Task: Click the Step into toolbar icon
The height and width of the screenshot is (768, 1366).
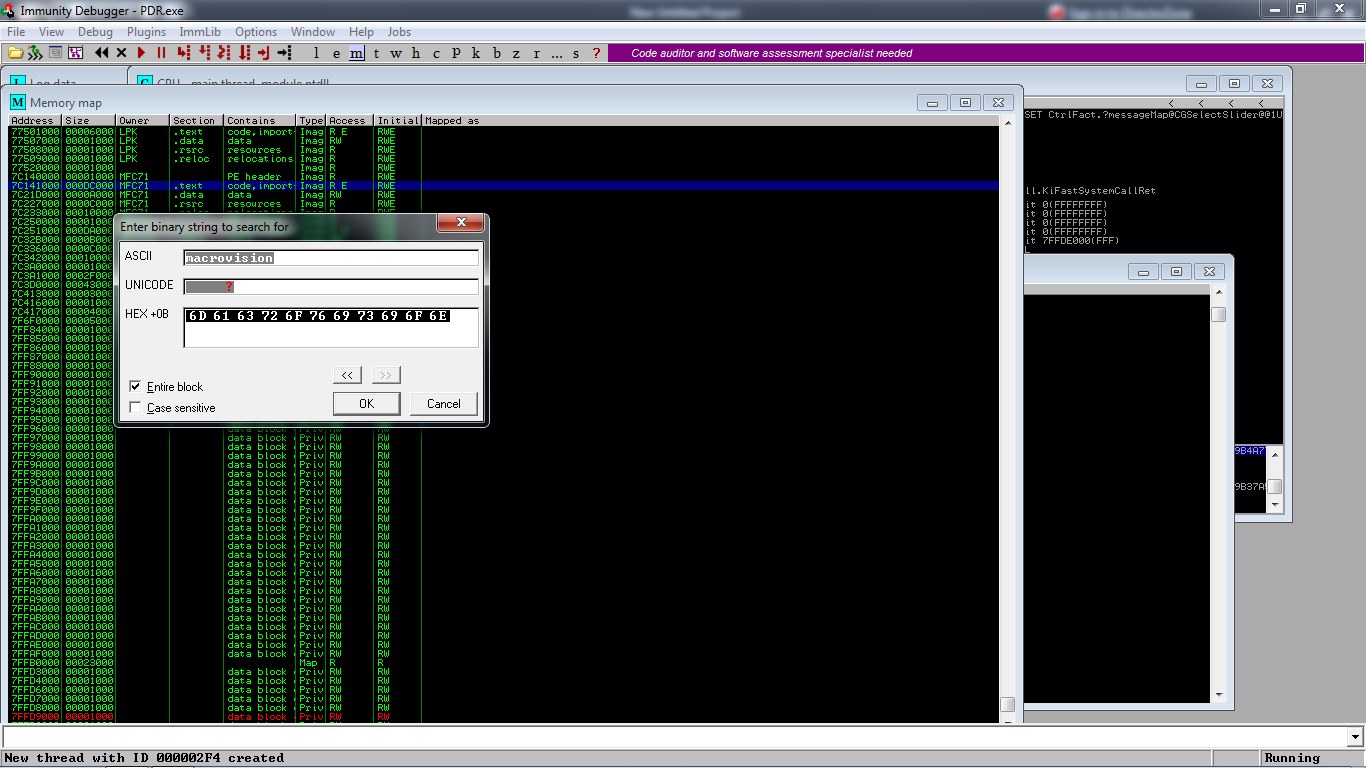Action: 184,53
